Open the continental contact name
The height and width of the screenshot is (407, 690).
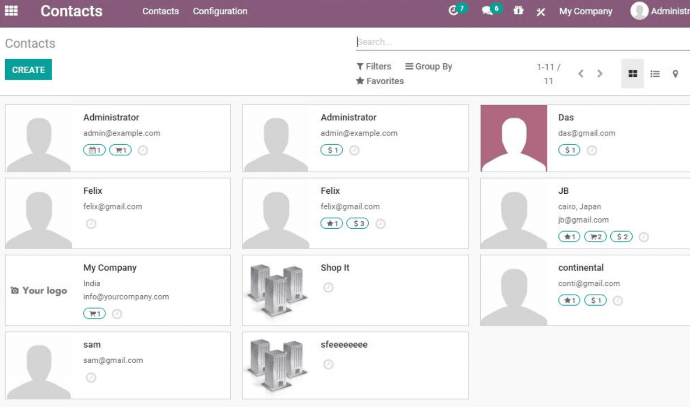(581, 268)
